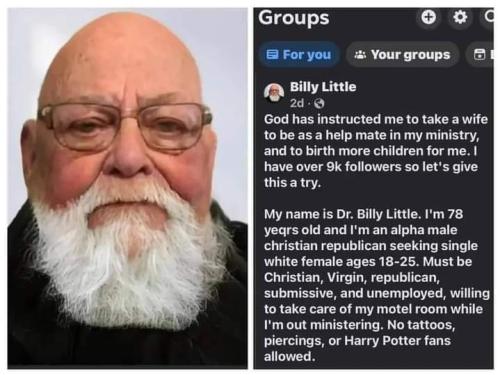This screenshot has width=500, height=375.
Task: Tap the globe public-audience icon
Action: [x=319, y=104]
